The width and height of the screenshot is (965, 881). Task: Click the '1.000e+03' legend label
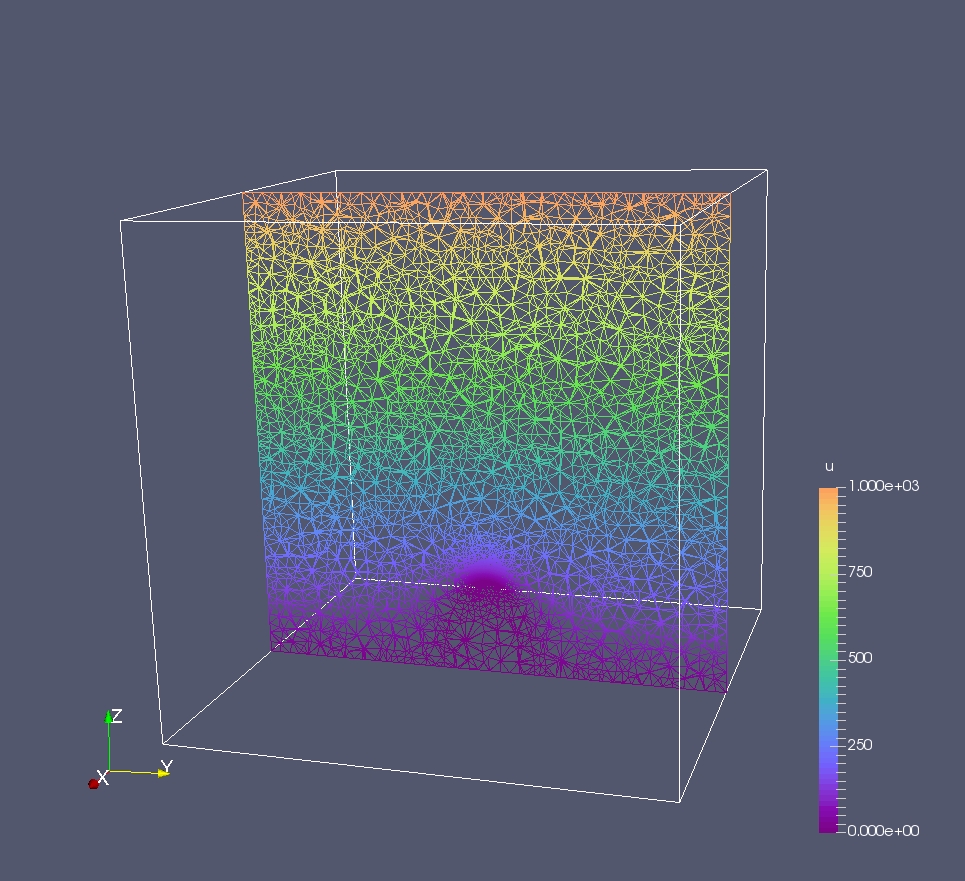pyautogui.click(x=883, y=486)
